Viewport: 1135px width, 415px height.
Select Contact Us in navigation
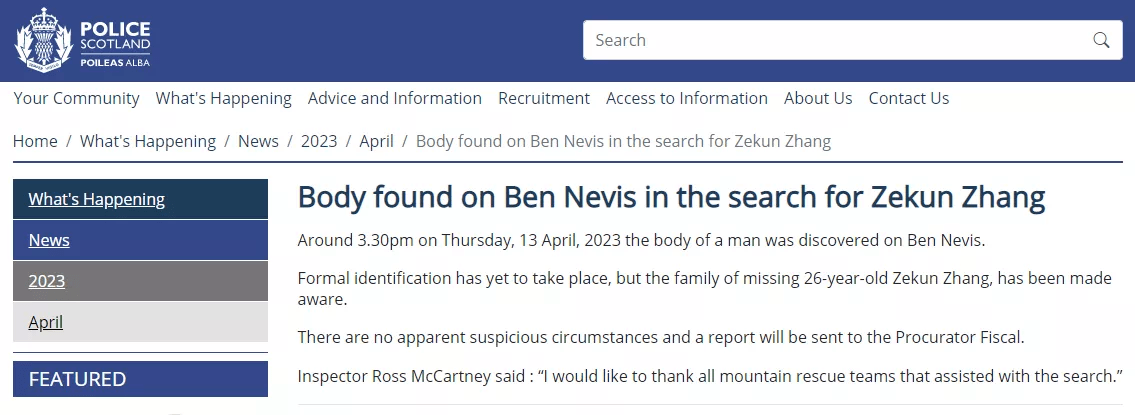909,98
